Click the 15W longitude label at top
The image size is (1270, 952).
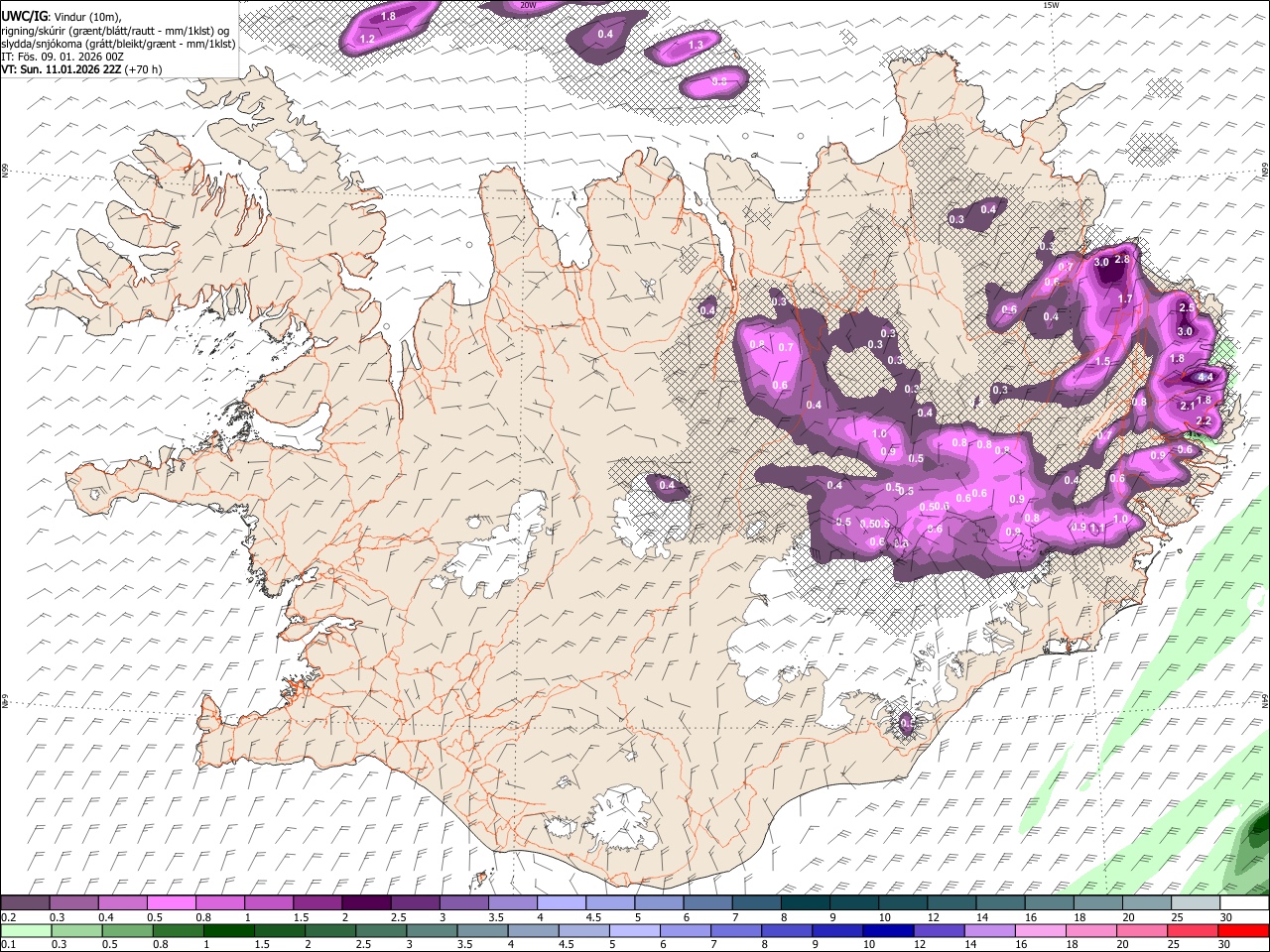[x=1051, y=5]
